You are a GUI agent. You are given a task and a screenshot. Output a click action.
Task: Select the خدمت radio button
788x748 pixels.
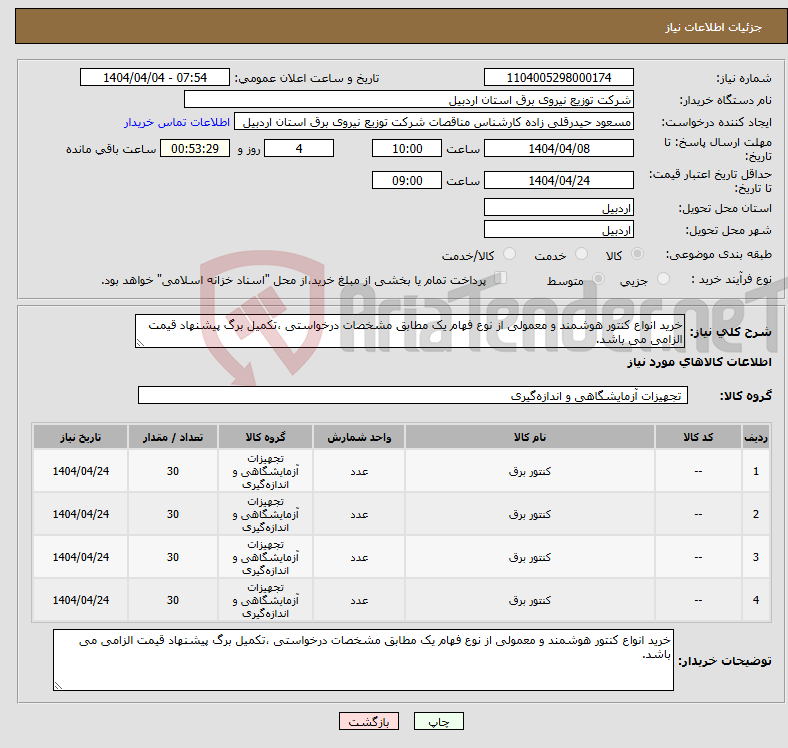(581, 254)
